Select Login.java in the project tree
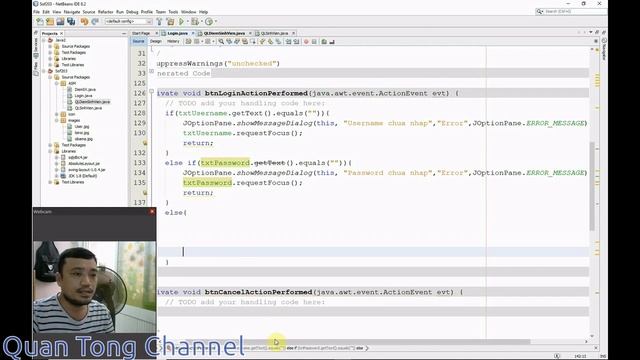The height and width of the screenshot is (360, 640). click(x=83, y=96)
